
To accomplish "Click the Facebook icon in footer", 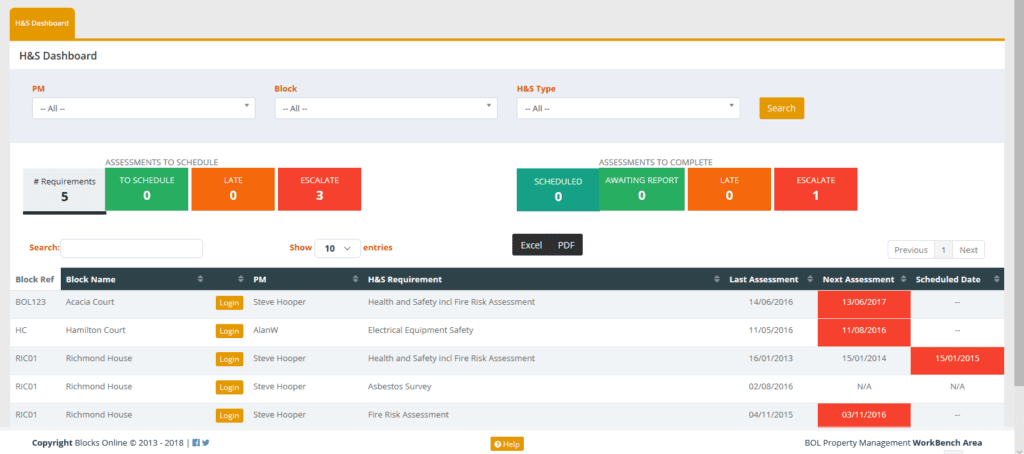I will pos(196,443).
